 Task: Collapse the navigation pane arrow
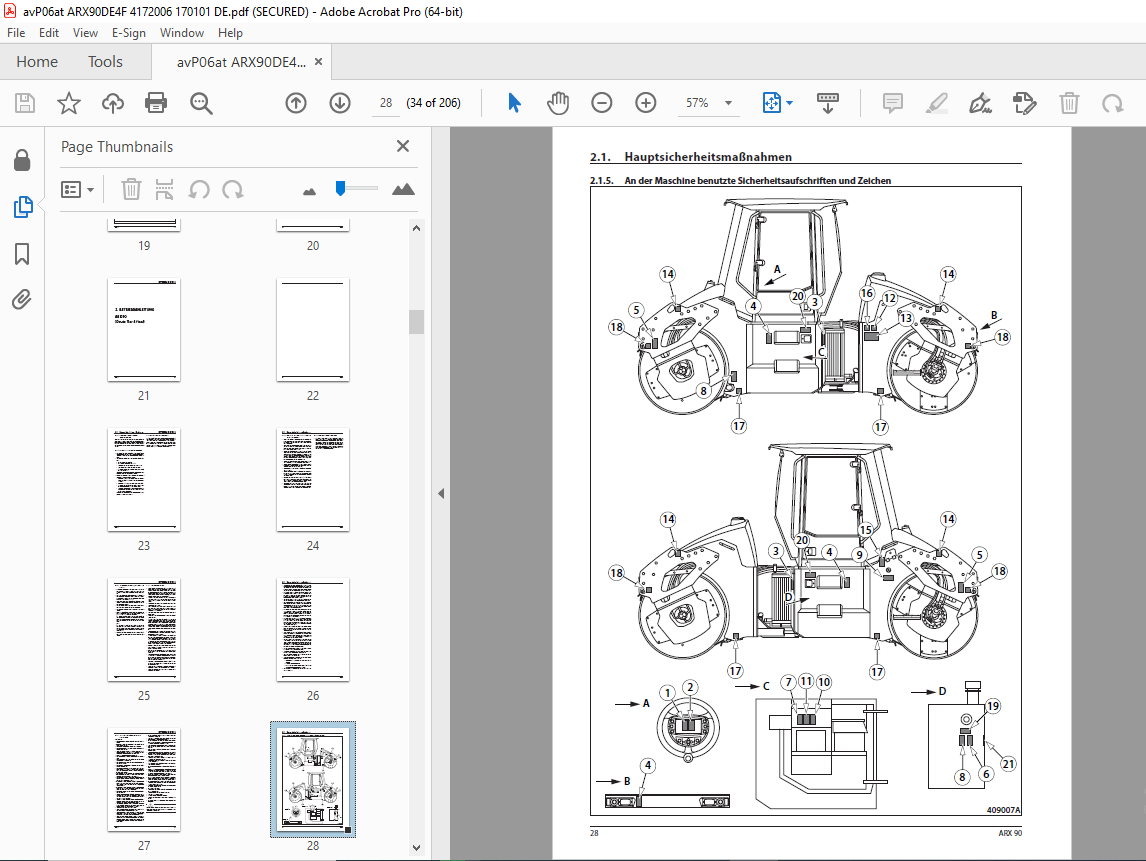coord(441,493)
